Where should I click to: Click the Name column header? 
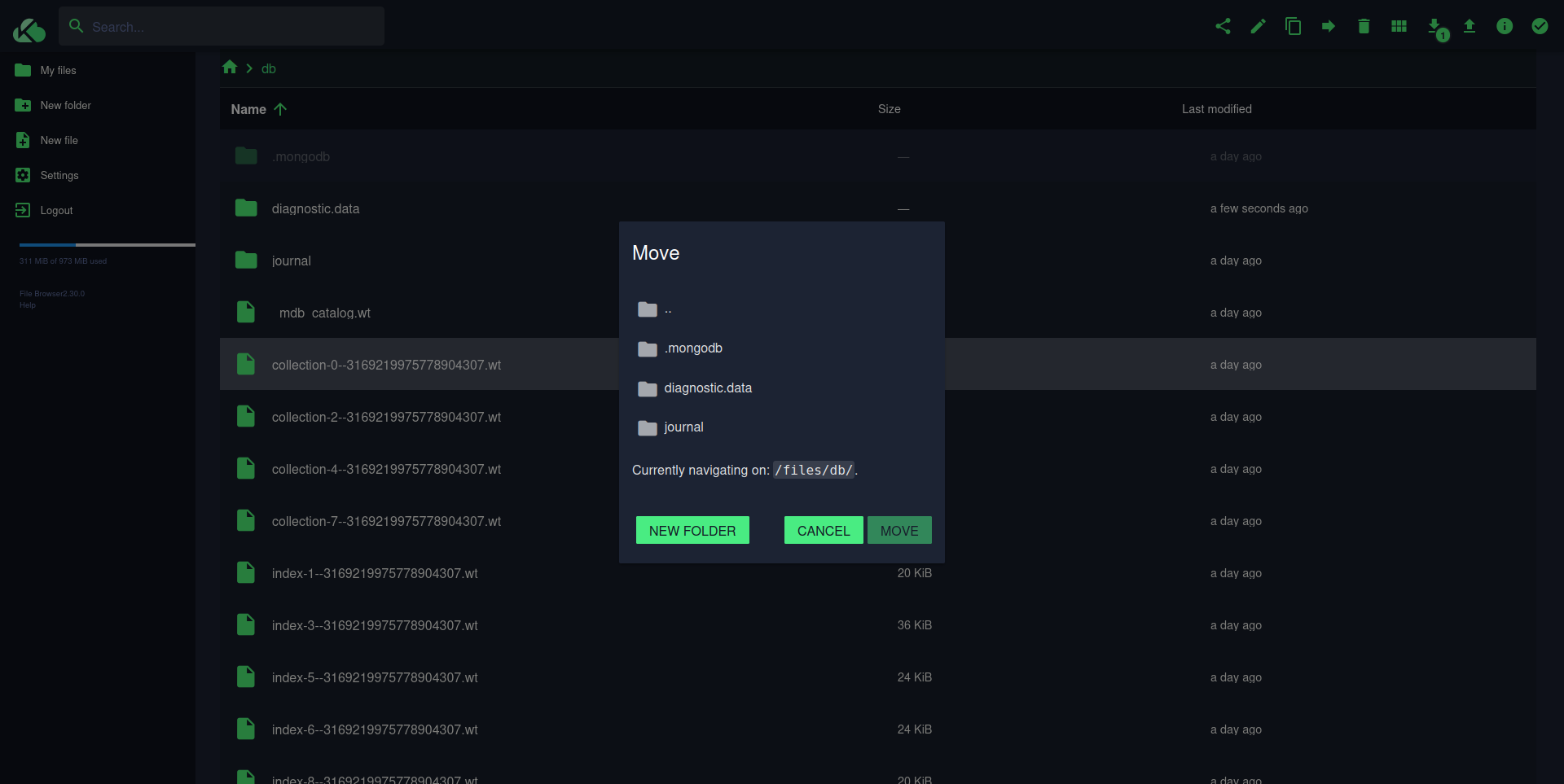[248, 109]
